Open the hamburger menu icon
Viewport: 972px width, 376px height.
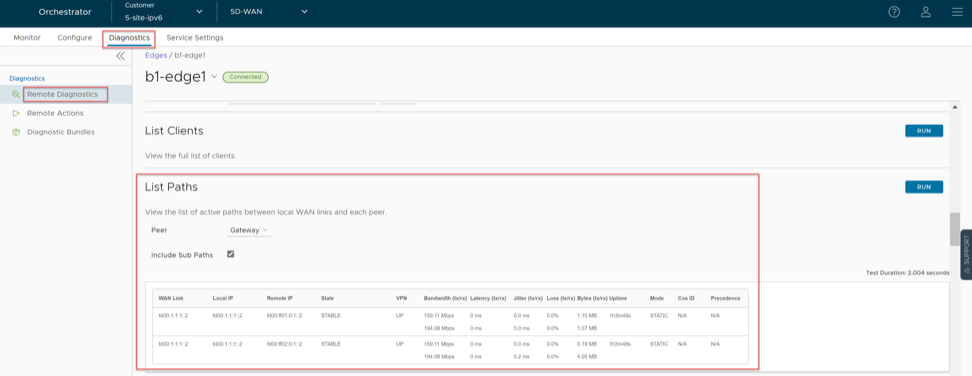pos(957,12)
